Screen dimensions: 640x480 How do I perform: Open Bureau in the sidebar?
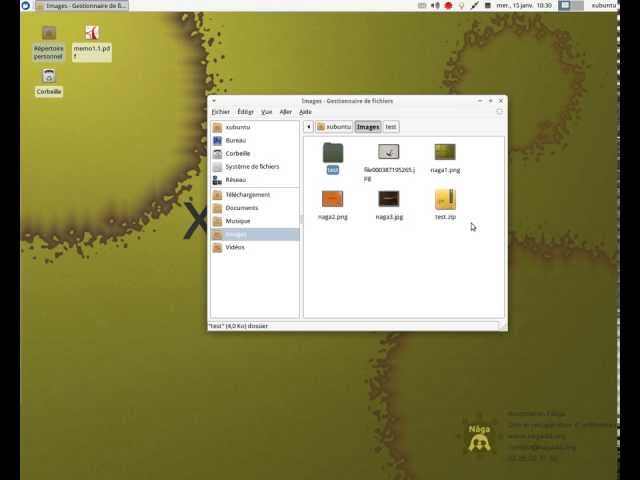click(x=255, y=140)
